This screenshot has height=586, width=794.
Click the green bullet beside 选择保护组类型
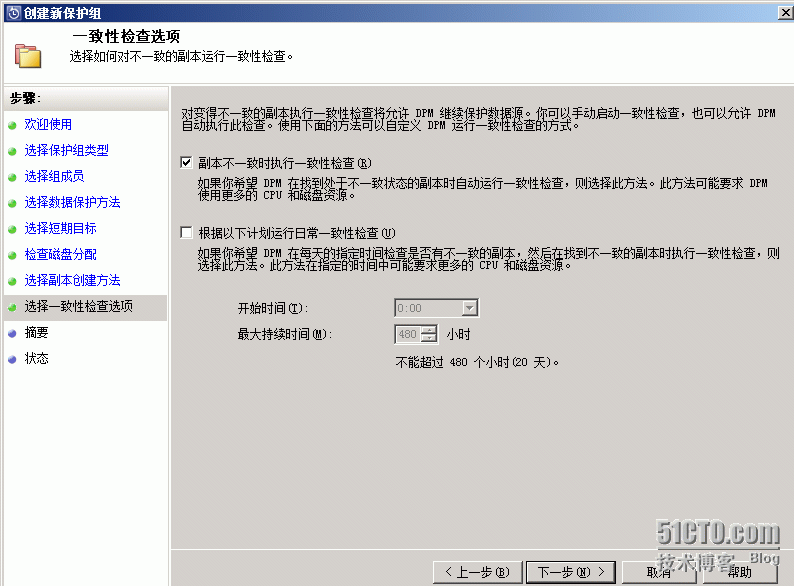pyautogui.click(x=12, y=151)
